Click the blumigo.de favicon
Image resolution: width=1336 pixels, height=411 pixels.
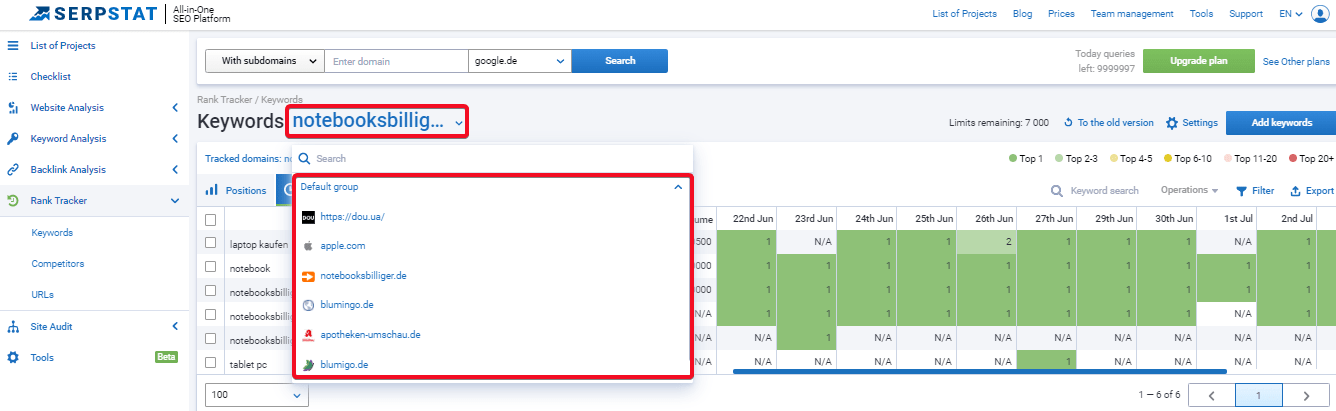pyautogui.click(x=308, y=365)
